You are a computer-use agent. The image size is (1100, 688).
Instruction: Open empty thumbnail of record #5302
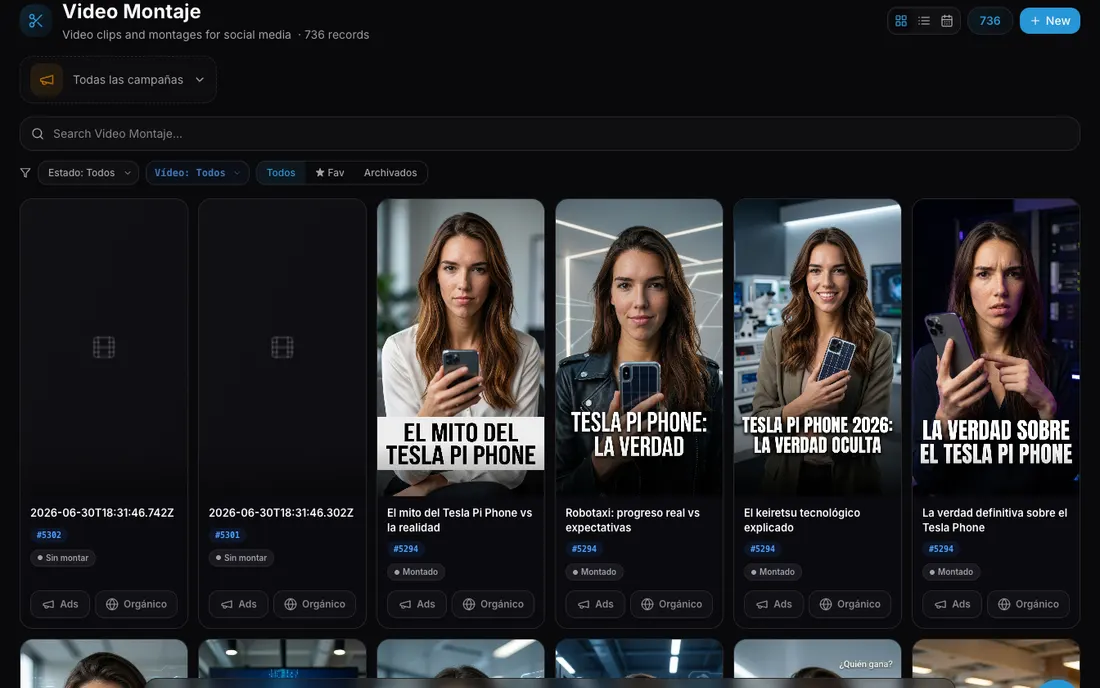pos(104,347)
